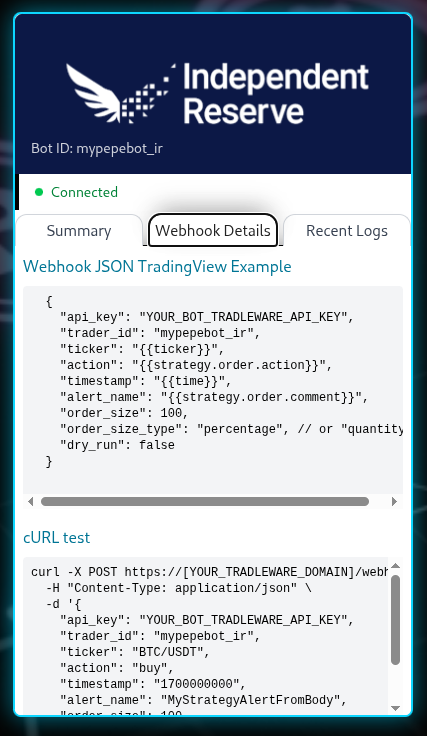Click the "alert_name": "{{strategy.order.comment}}" line

pyautogui.click(x=214, y=397)
